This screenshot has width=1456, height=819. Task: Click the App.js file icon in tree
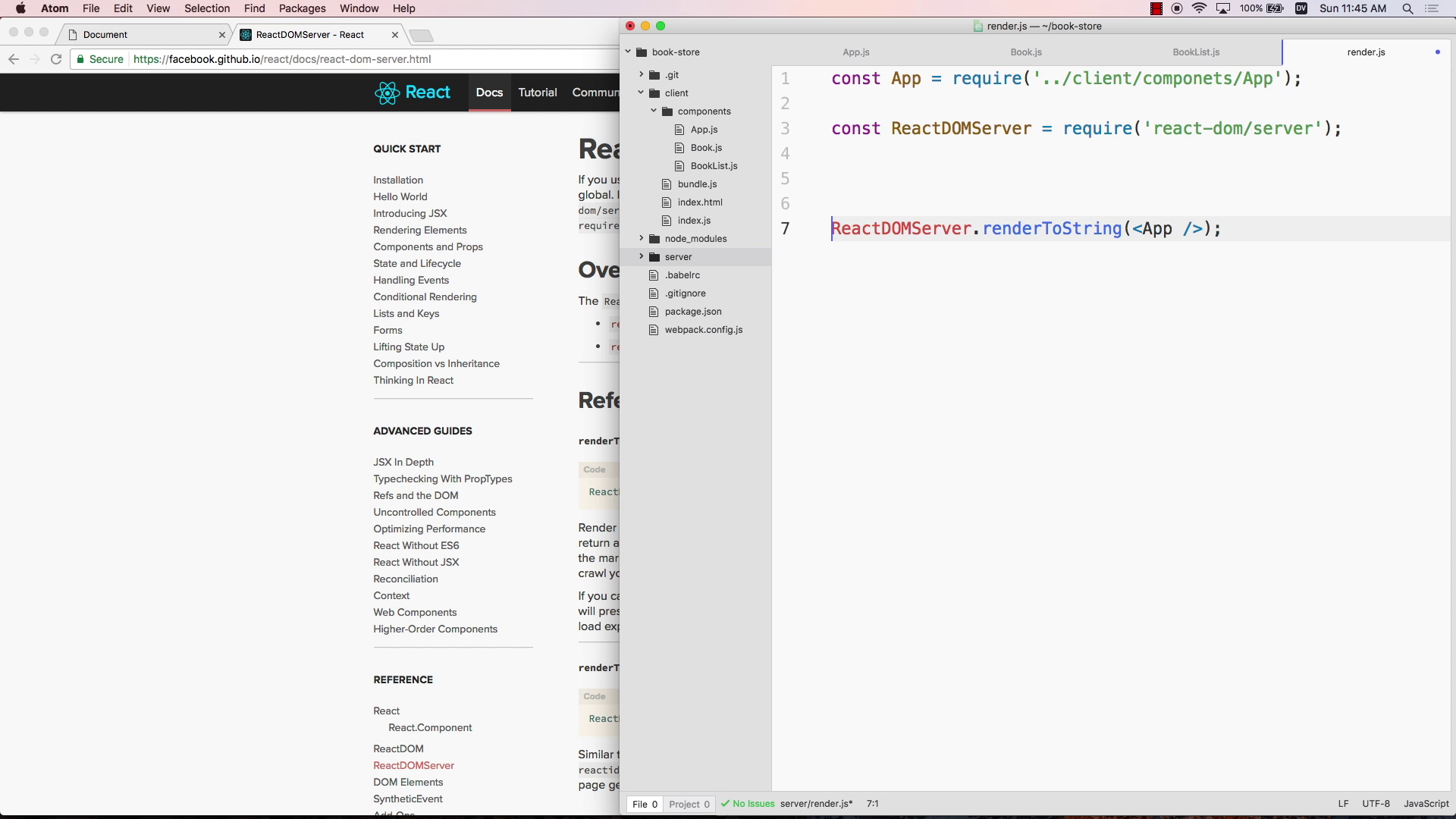click(679, 130)
